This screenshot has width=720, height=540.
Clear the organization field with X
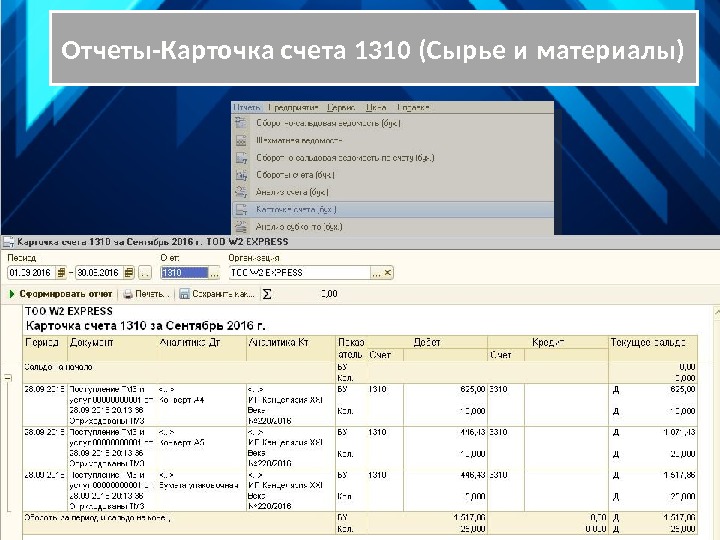pos(388,273)
